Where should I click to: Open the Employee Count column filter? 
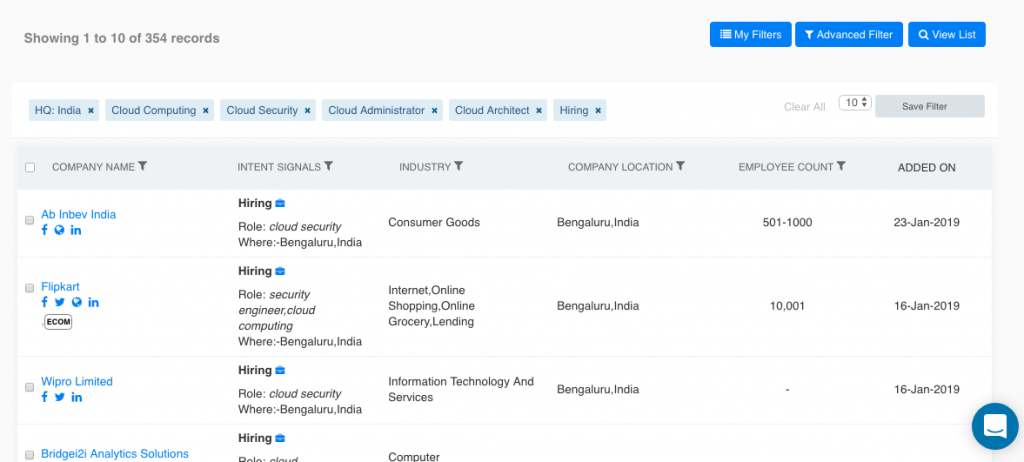click(841, 167)
